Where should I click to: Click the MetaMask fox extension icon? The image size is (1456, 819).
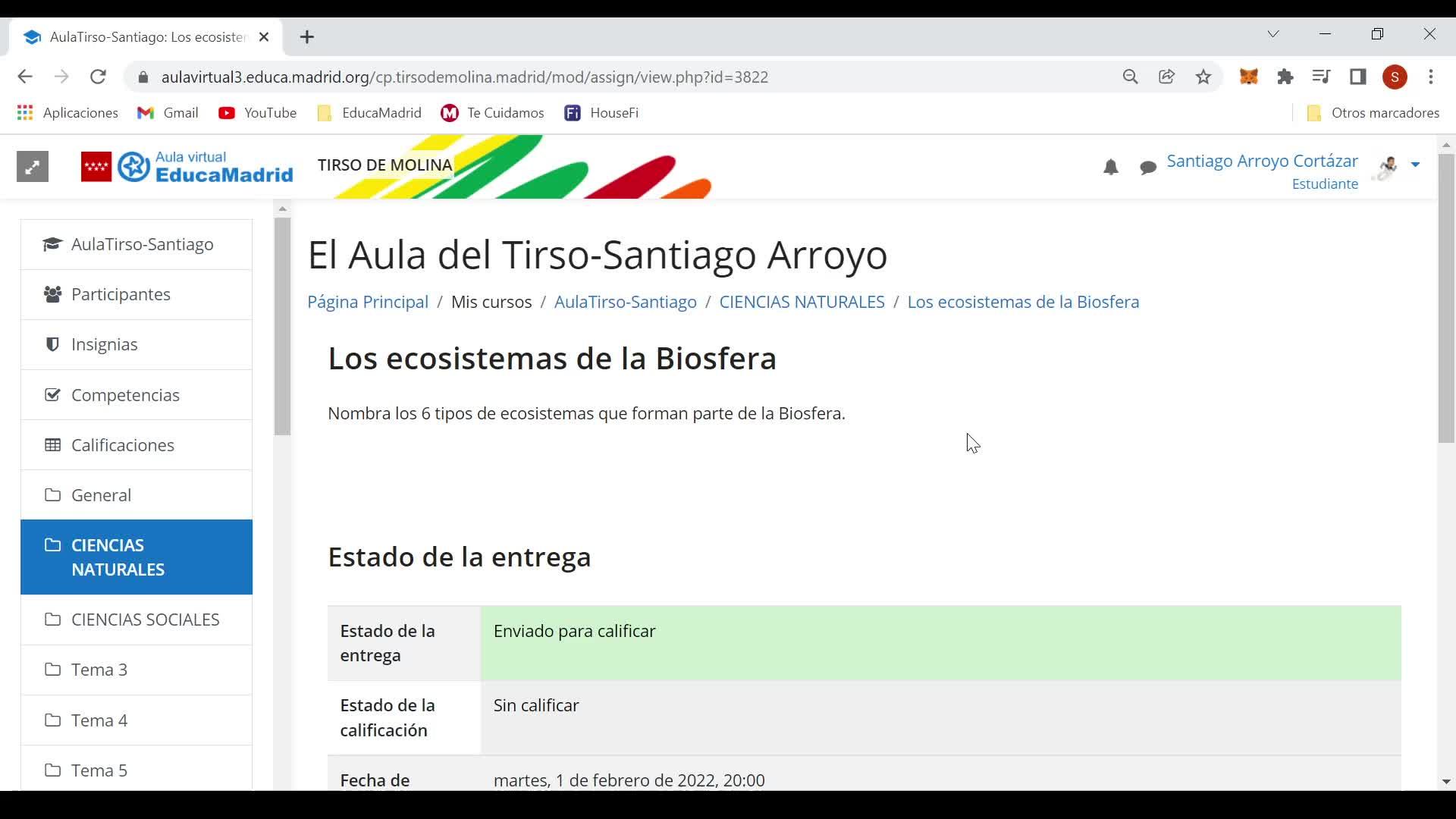point(1248,77)
